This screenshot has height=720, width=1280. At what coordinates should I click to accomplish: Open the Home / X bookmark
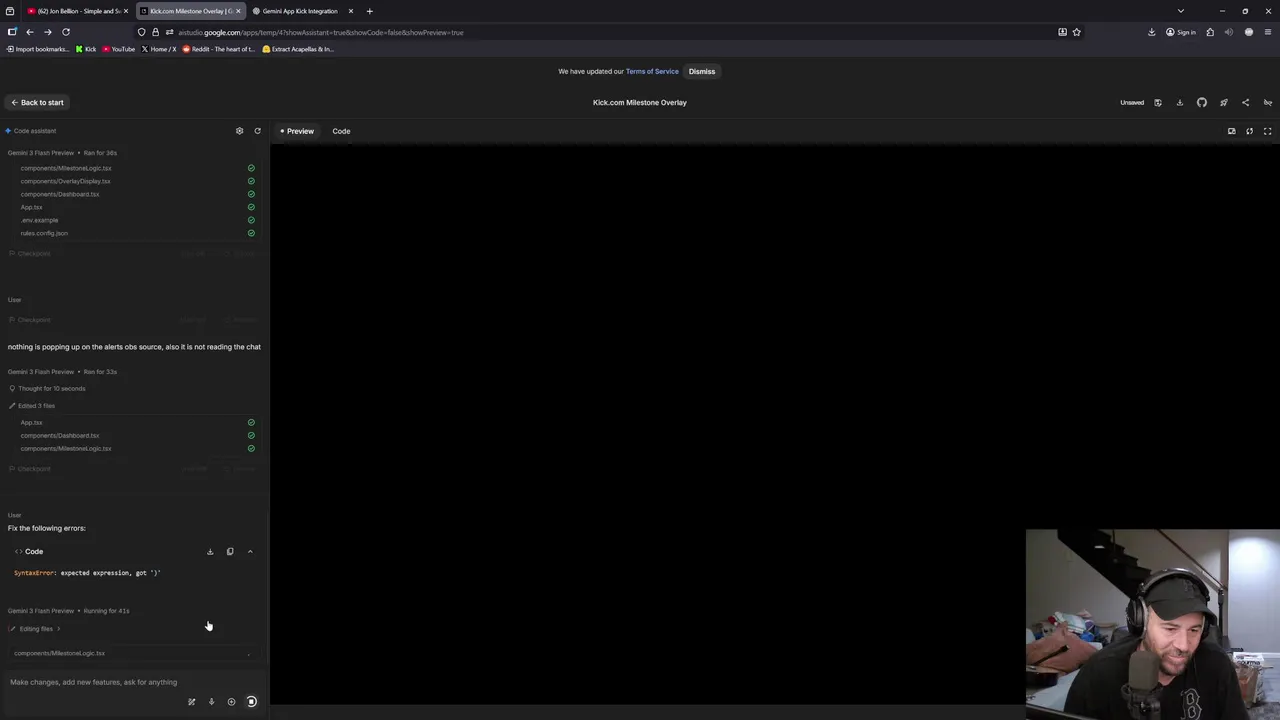(158, 49)
